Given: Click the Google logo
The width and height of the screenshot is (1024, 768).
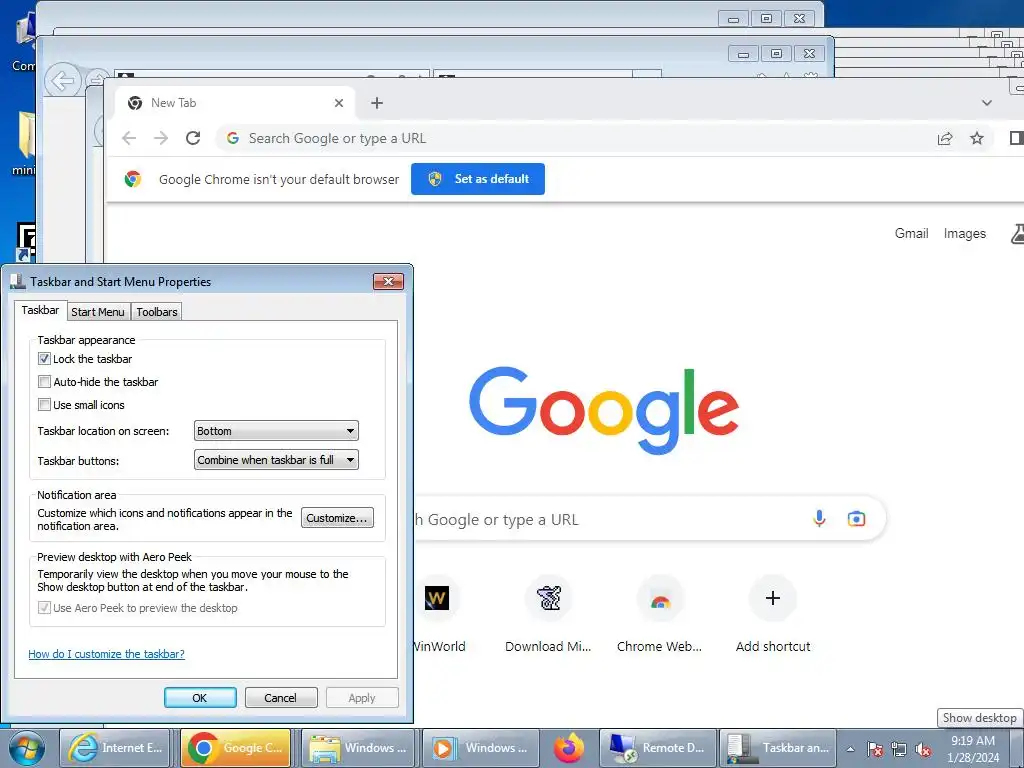Looking at the screenshot, I should [x=603, y=410].
